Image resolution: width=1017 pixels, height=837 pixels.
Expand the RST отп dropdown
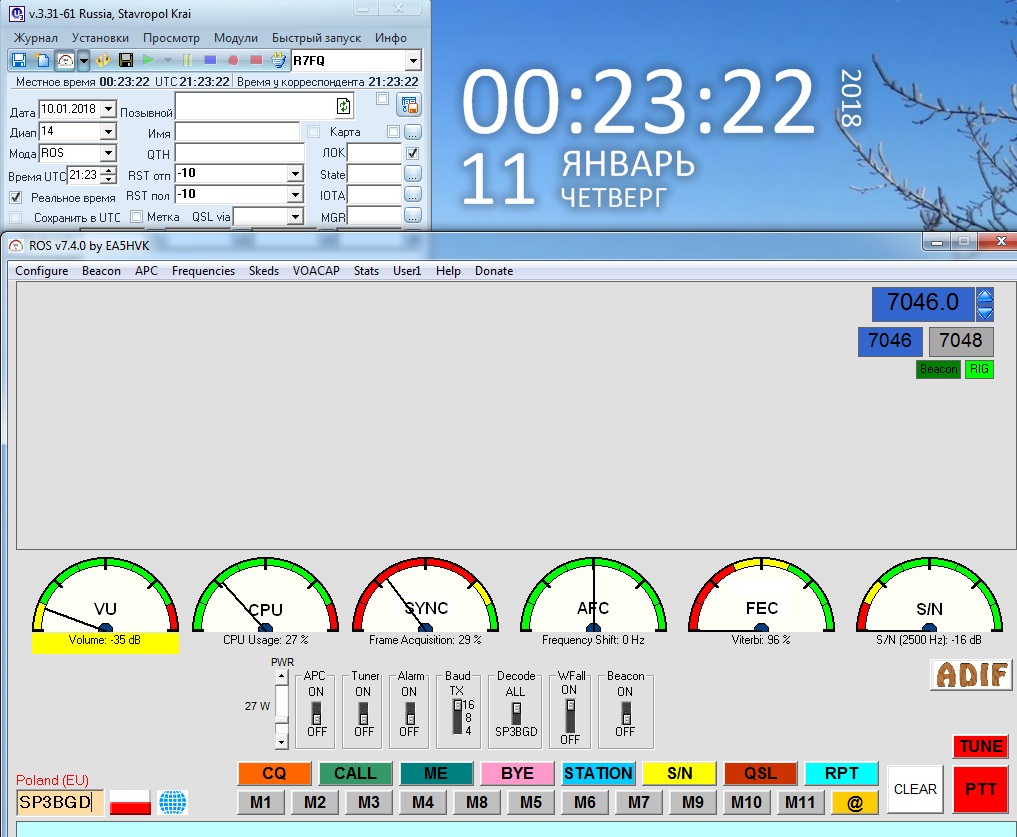click(294, 174)
